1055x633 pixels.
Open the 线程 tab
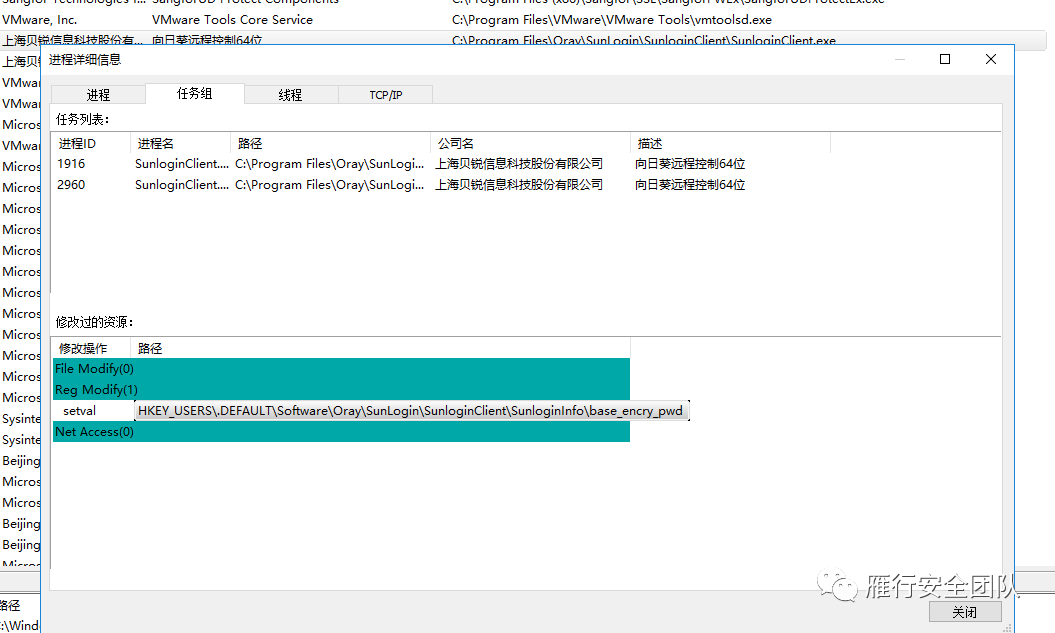point(291,95)
